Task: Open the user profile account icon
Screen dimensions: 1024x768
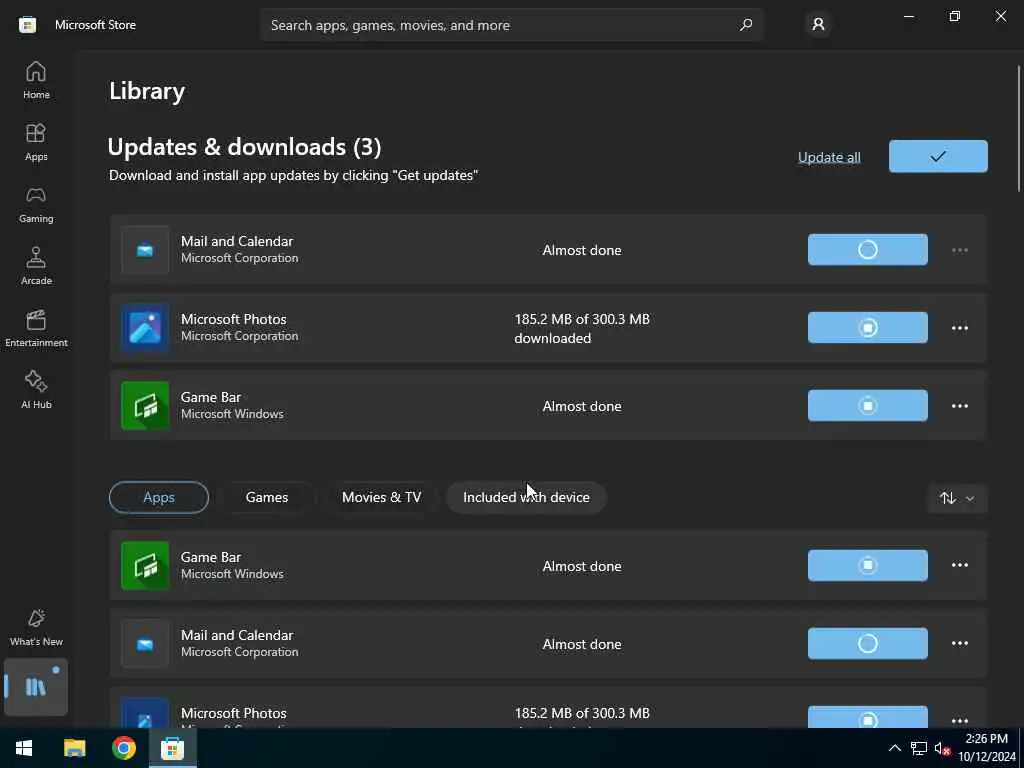Action: click(x=818, y=25)
